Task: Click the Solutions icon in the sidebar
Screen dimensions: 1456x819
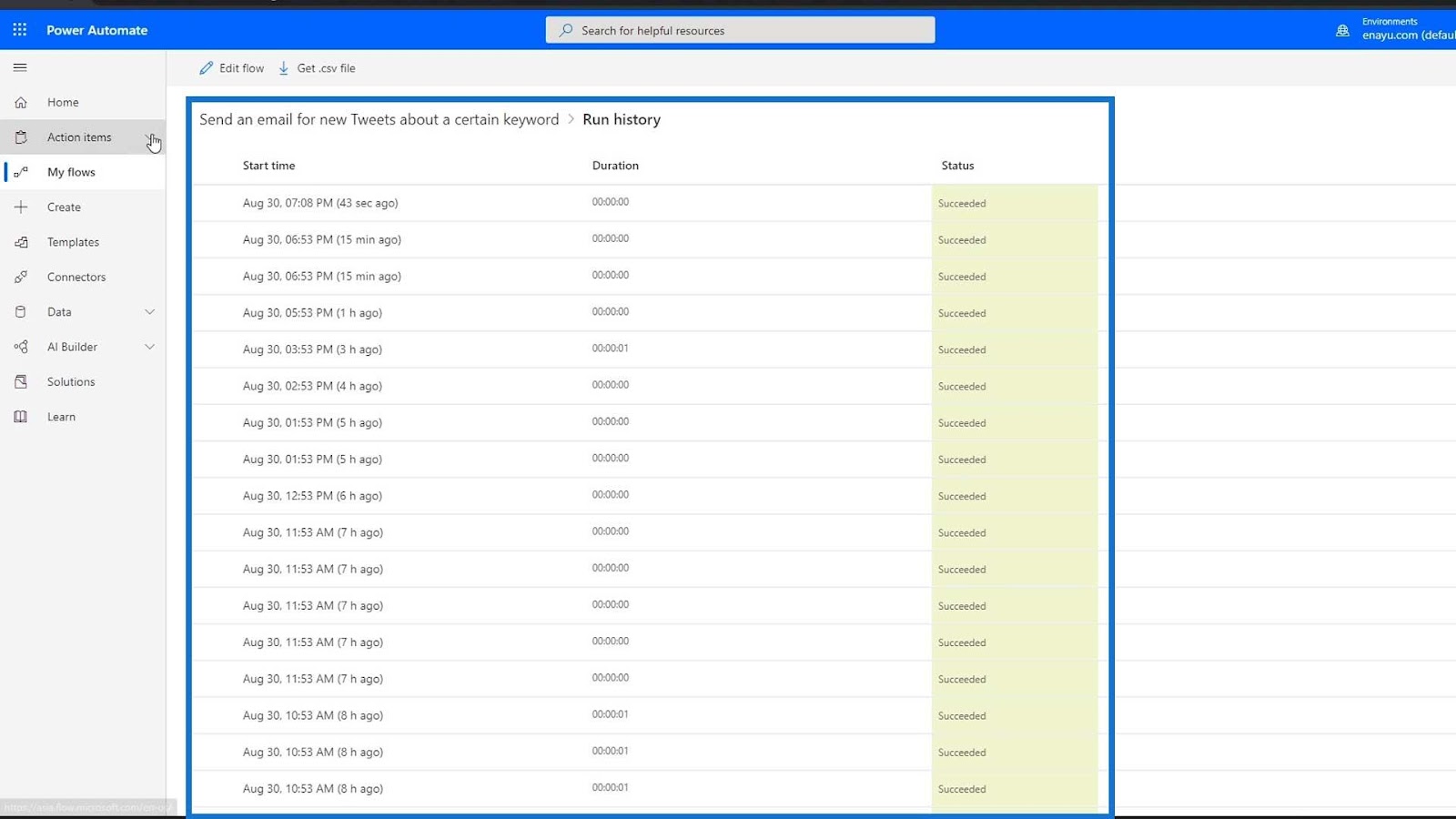Action: pyautogui.click(x=21, y=382)
